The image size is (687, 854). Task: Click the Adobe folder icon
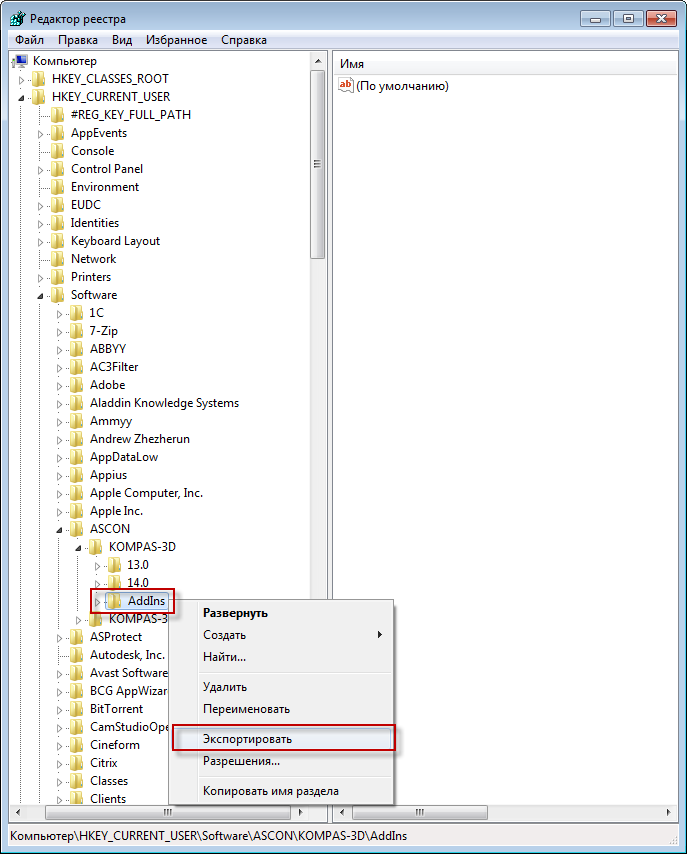pyautogui.click(x=77, y=385)
